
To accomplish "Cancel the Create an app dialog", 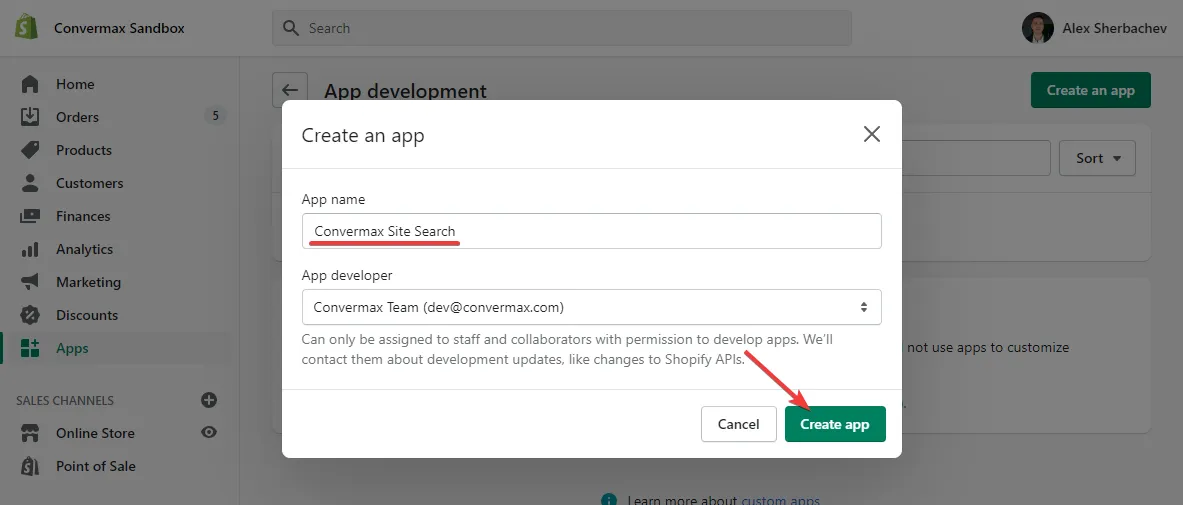I will 738,424.
